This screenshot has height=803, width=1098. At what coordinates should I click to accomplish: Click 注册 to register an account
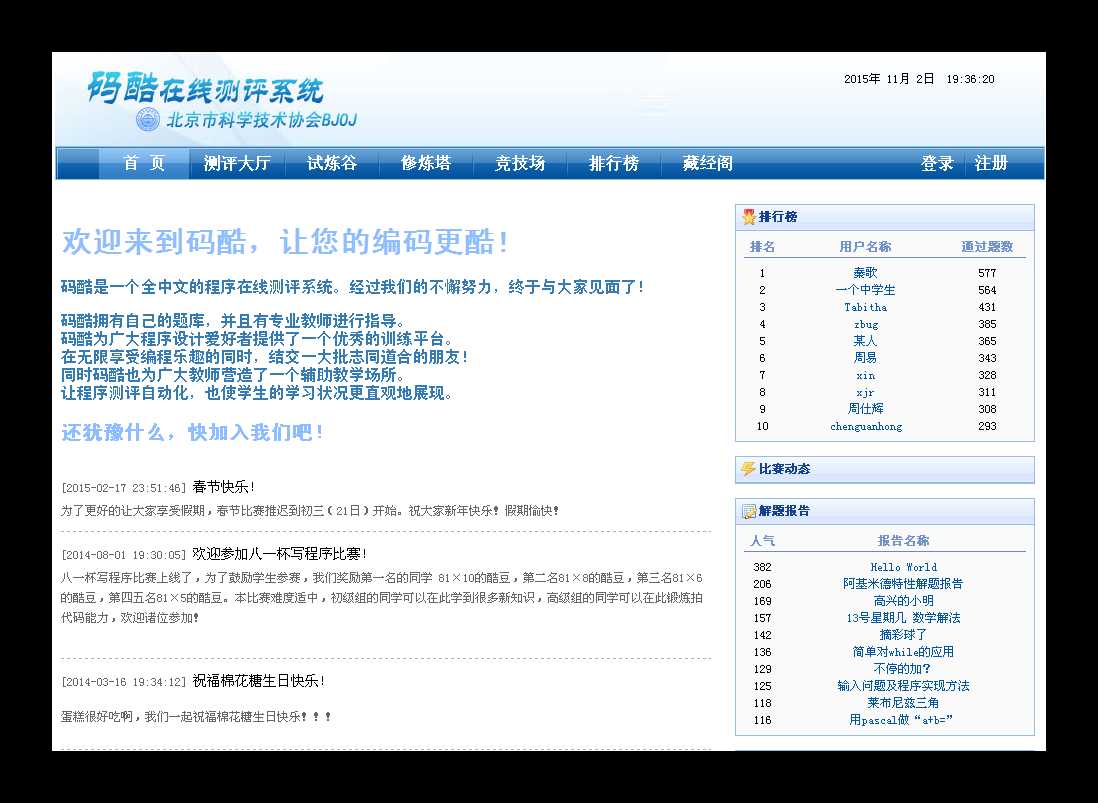pos(991,163)
